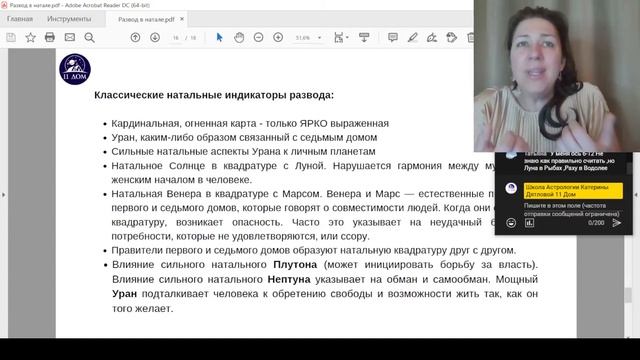
Task: Click the line Сильные натальные аспекты Урана
Action: point(243,151)
